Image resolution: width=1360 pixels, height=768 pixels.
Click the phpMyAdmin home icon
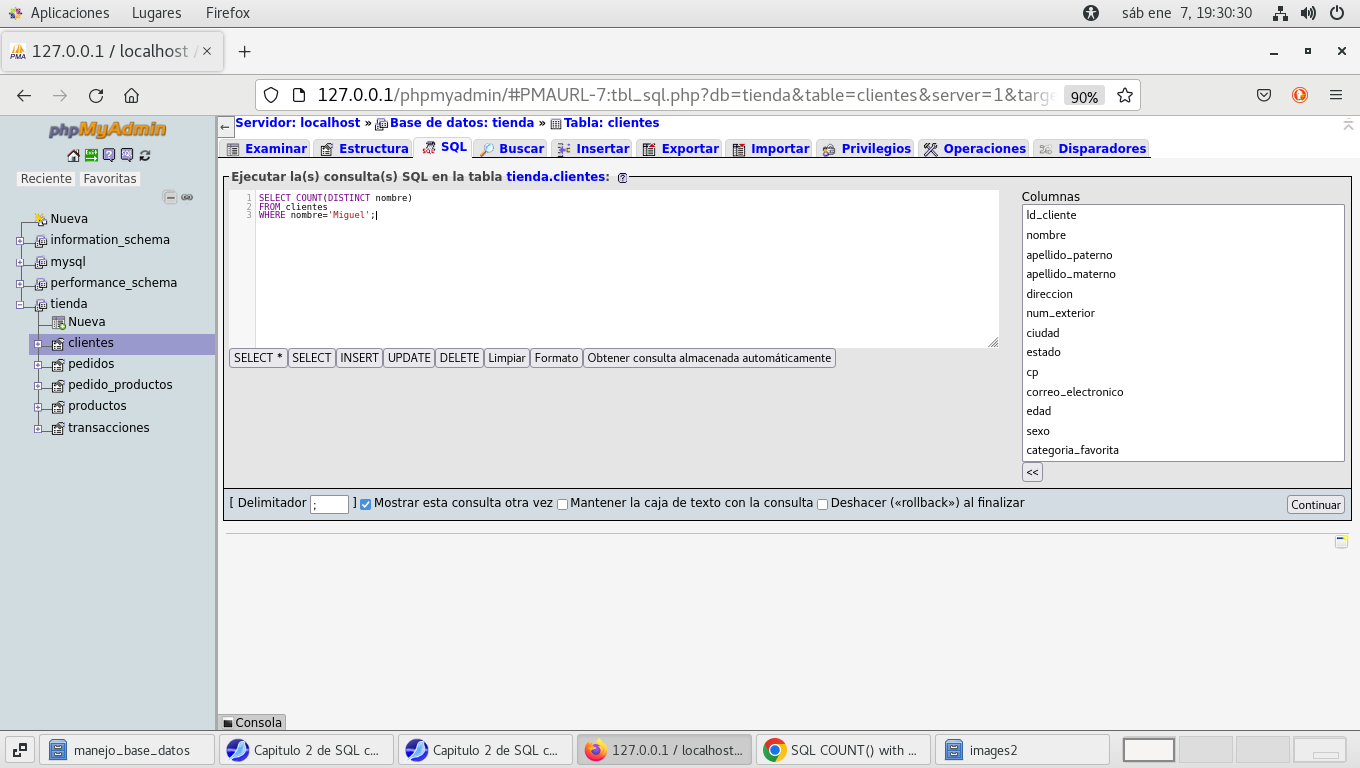(73, 155)
